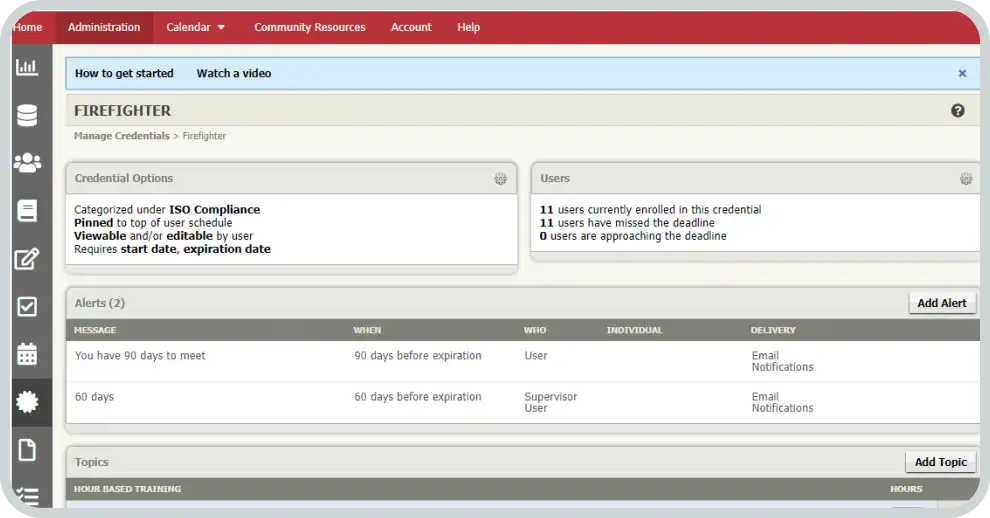The height and width of the screenshot is (518, 990).
Task: Open Users panel gear settings
Action: [x=965, y=179]
